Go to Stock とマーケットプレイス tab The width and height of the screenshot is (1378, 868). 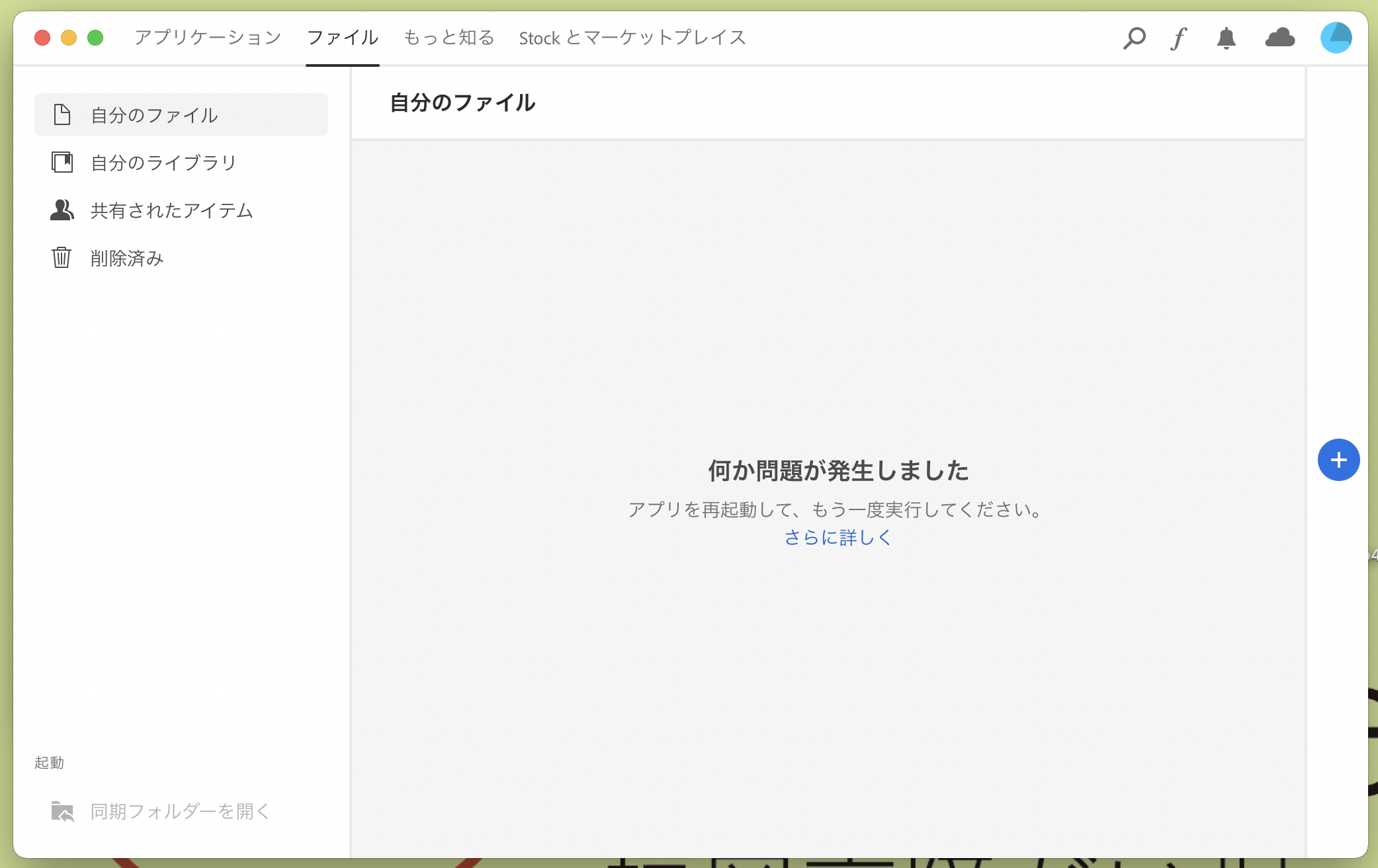click(x=632, y=38)
